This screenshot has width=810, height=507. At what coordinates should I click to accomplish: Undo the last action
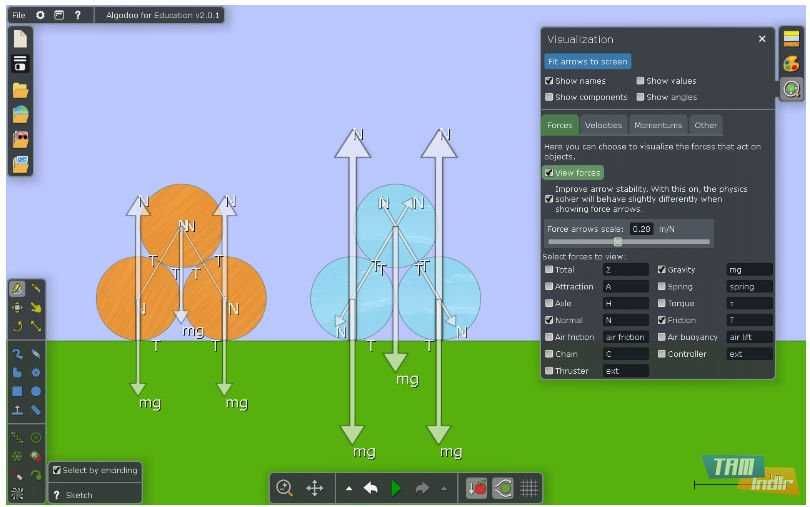coord(370,488)
